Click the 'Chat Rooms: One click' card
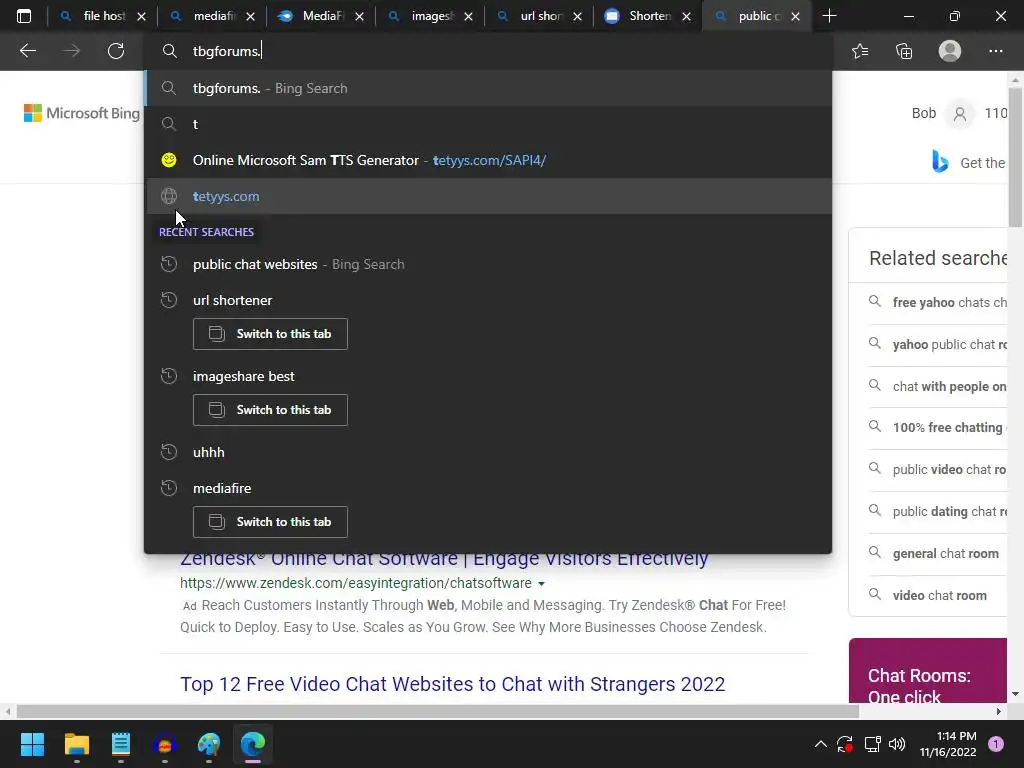This screenshot has width=1024, height=768. 928,671
